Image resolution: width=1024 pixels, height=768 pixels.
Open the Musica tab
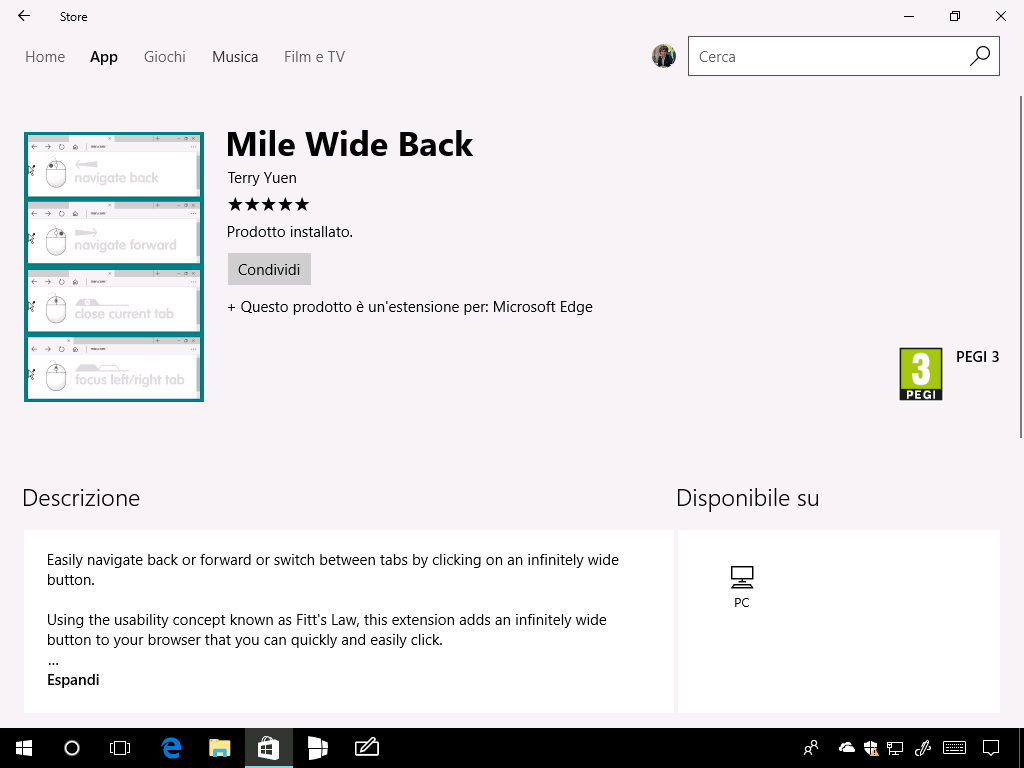[235, 57]
